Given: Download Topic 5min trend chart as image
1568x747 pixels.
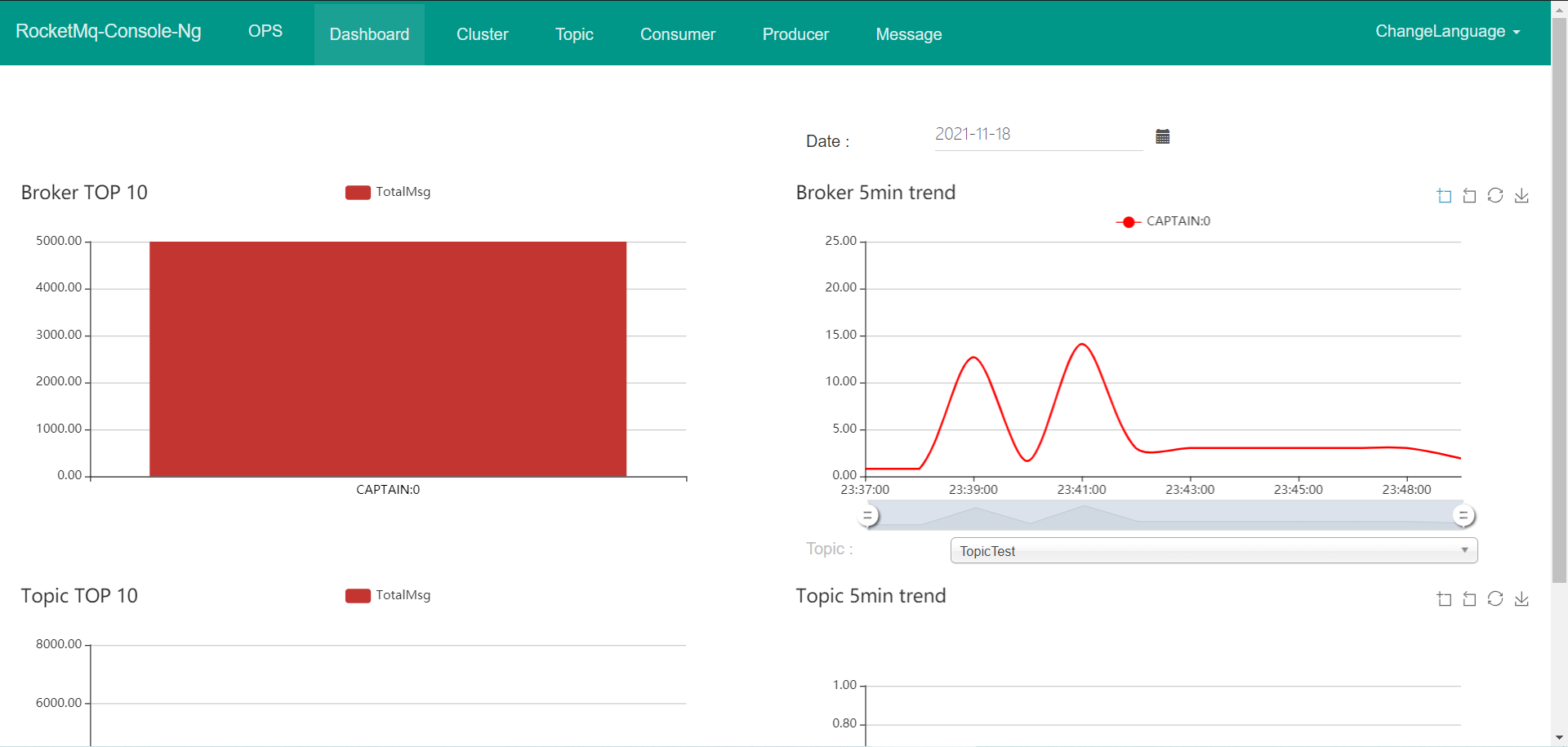Looking at the screenshot, I should tap(1521, 599).
